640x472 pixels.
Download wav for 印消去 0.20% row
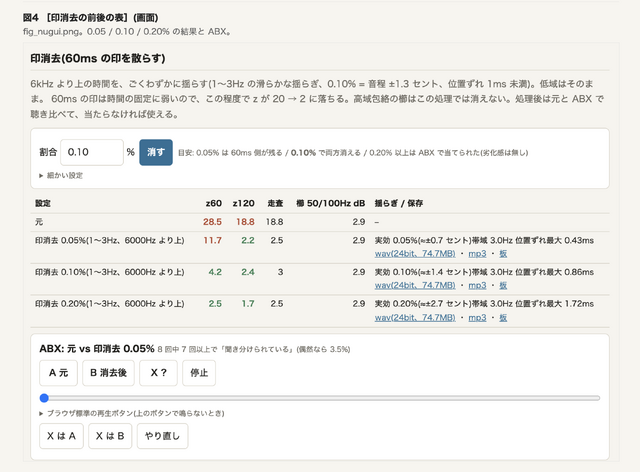click(x=415, y=317)
